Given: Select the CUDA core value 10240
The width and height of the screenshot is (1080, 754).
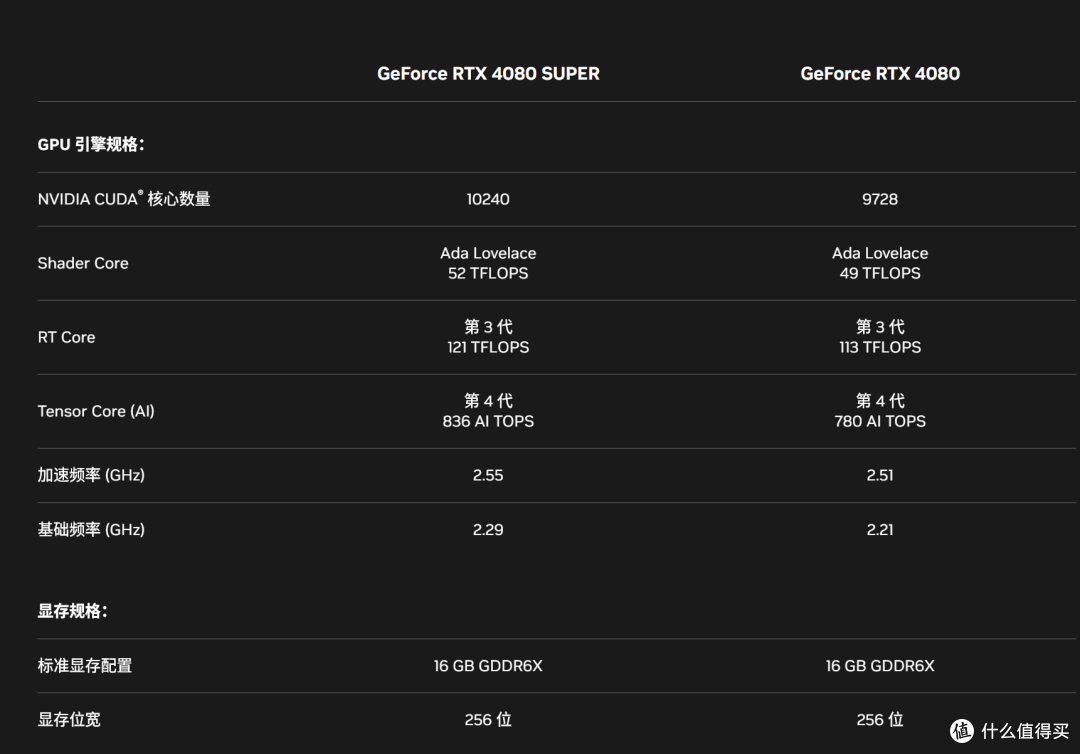Looking at the screenshot, I should click(488, 199).
